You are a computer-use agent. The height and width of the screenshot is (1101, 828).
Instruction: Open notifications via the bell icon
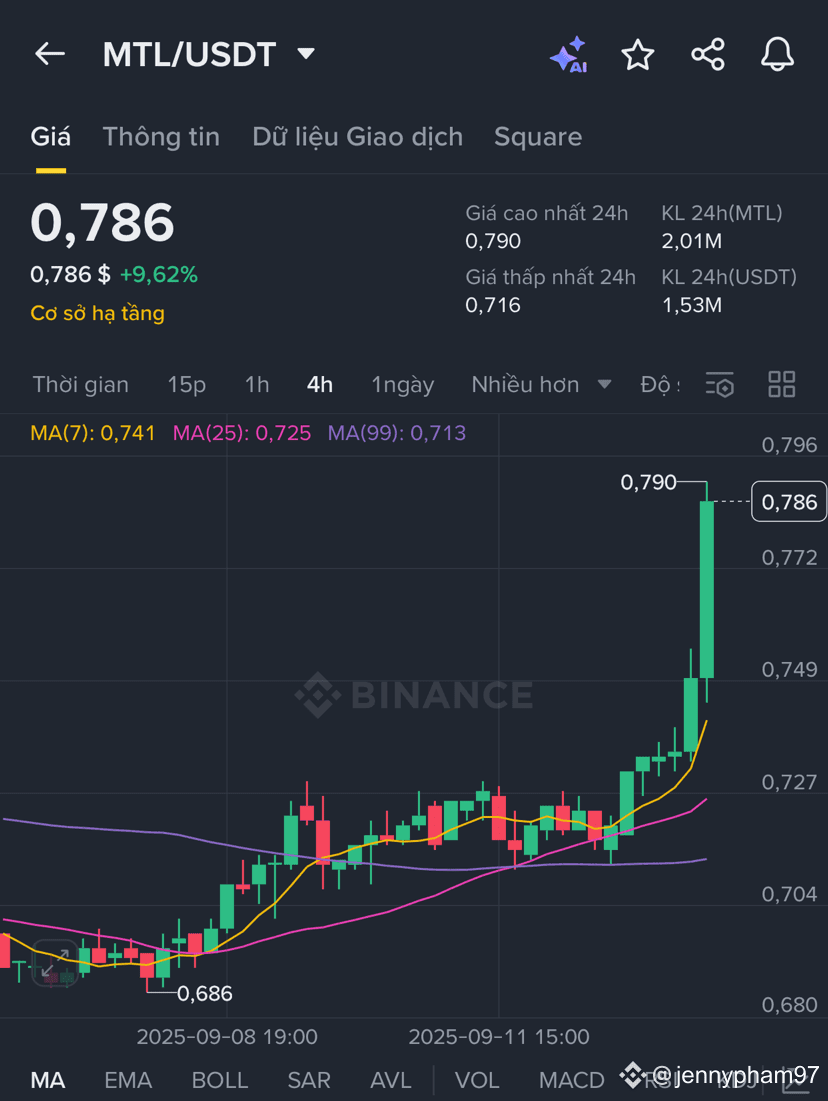pyautogui.click(x=778, y=54)
